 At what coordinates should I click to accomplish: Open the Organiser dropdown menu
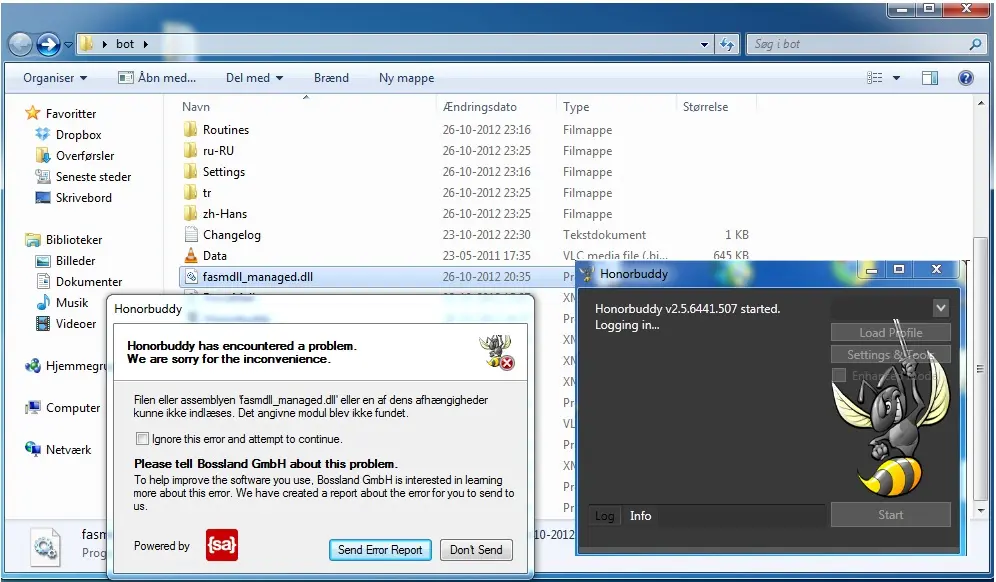[55, 78]
